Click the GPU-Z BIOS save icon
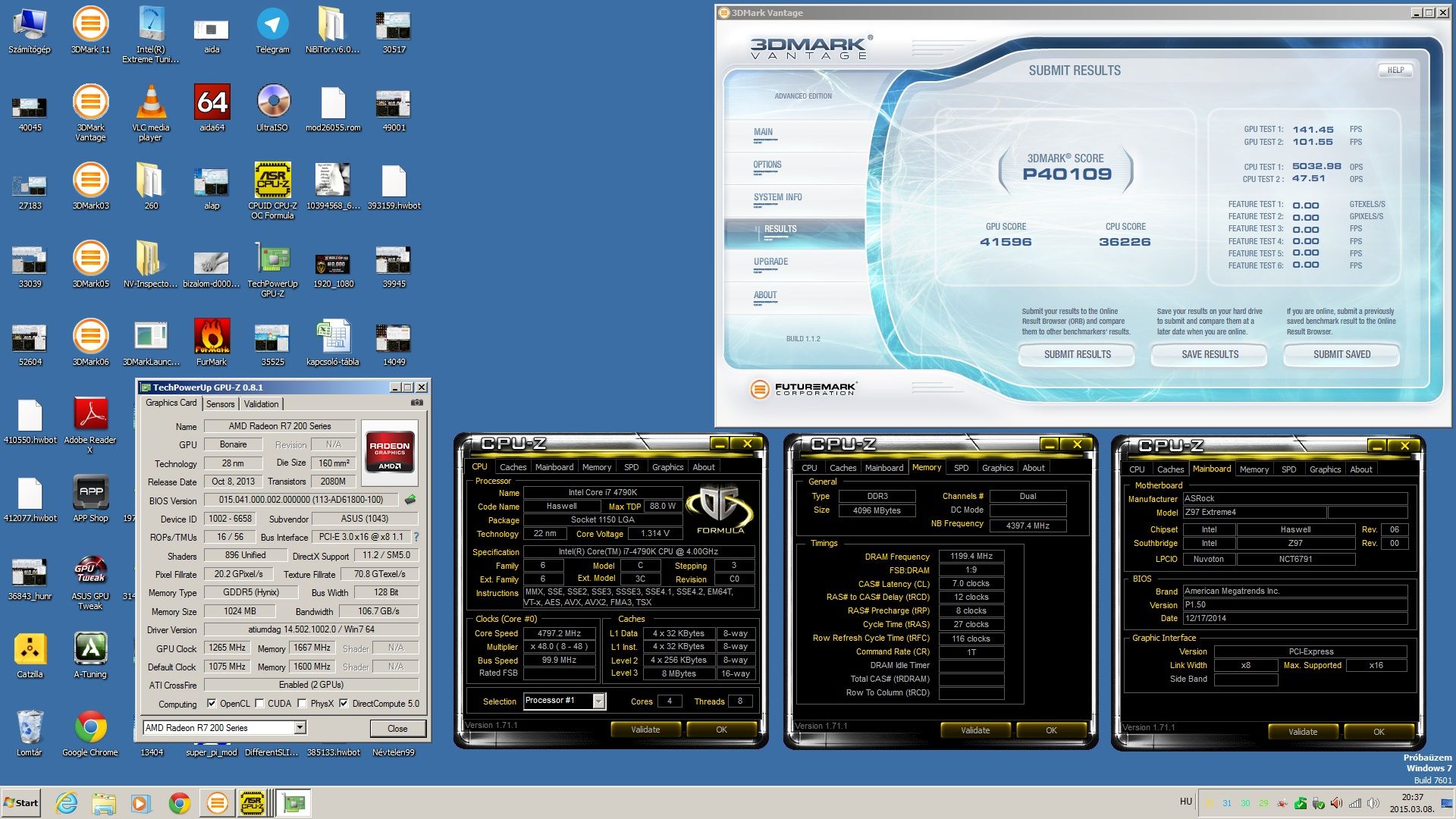Image resolution: width=1456 pixels, height=819 pixels. [410, 500]
